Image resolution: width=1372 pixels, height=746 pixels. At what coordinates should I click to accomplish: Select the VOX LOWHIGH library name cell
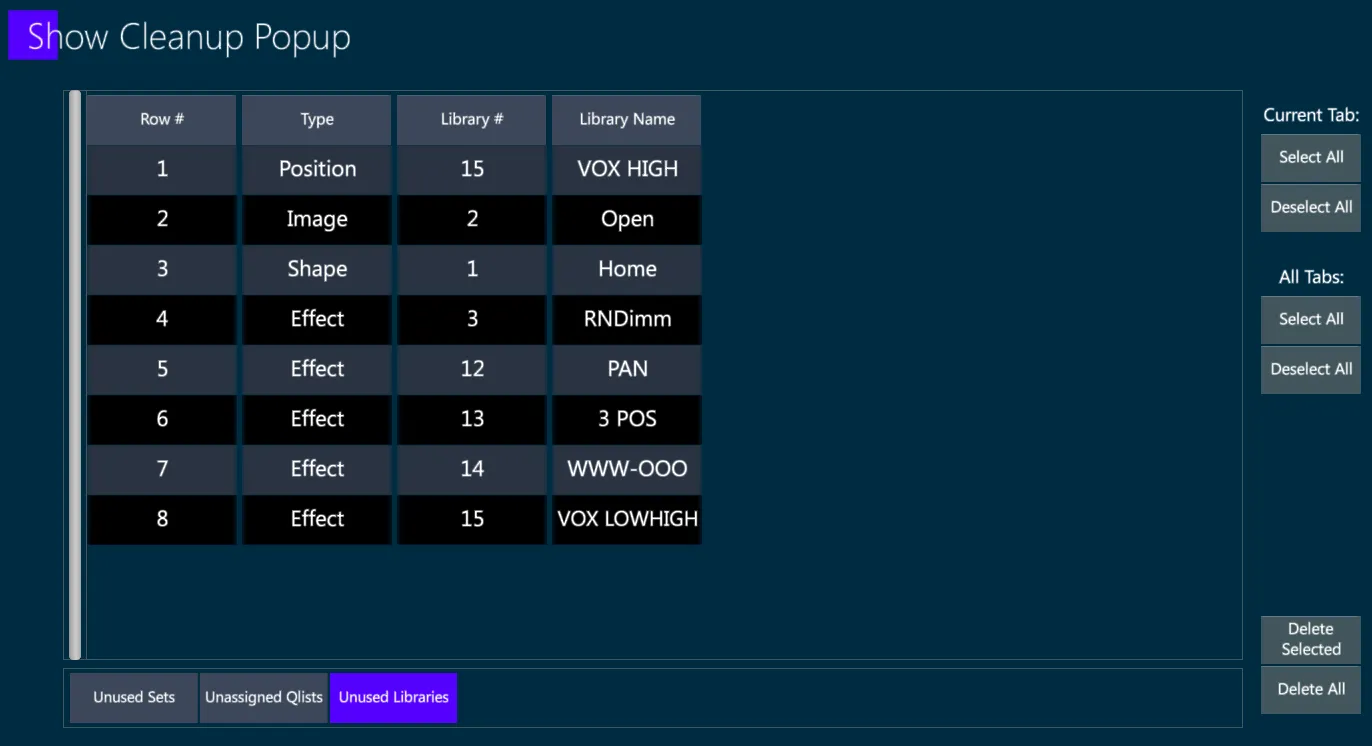pyautogui.click(x=627, y=519)
